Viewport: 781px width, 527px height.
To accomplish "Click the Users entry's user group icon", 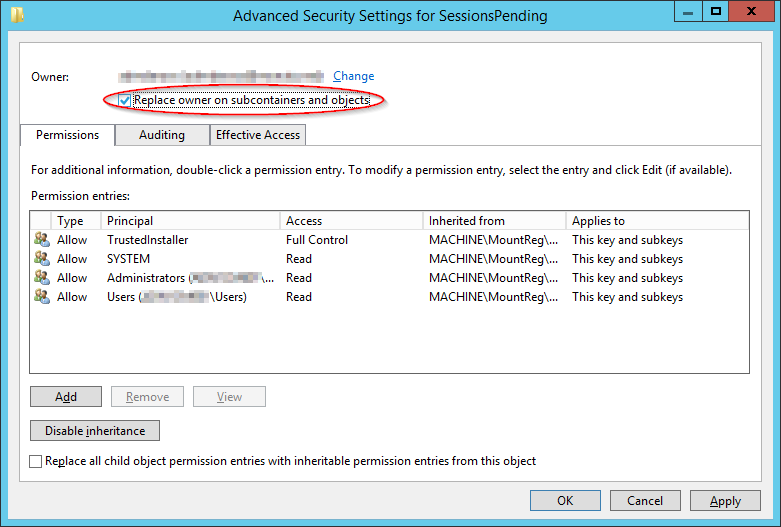I will 42,296.
